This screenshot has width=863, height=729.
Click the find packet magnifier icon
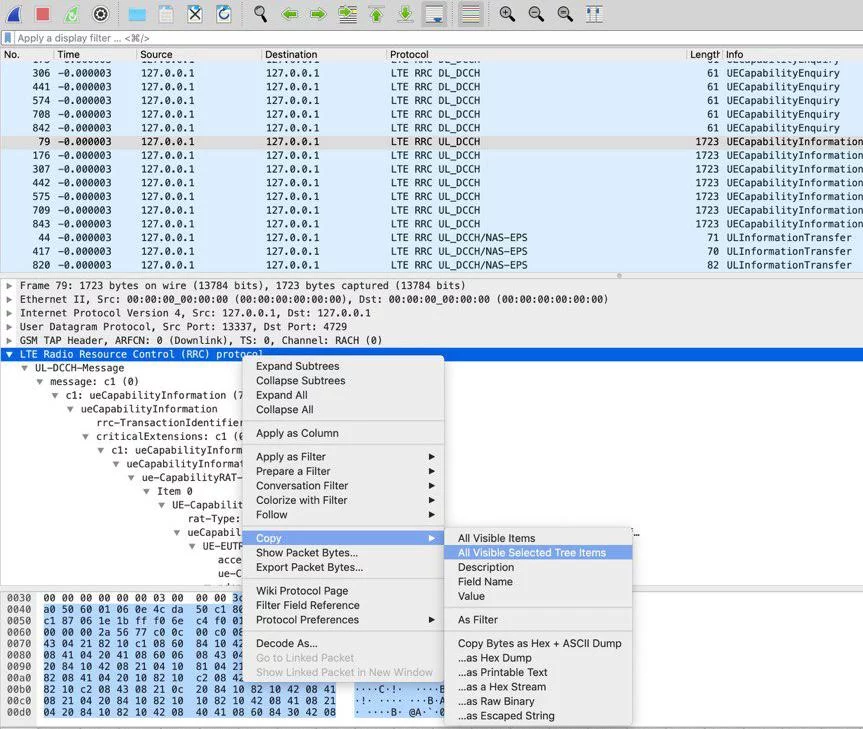tap(261, 14)
